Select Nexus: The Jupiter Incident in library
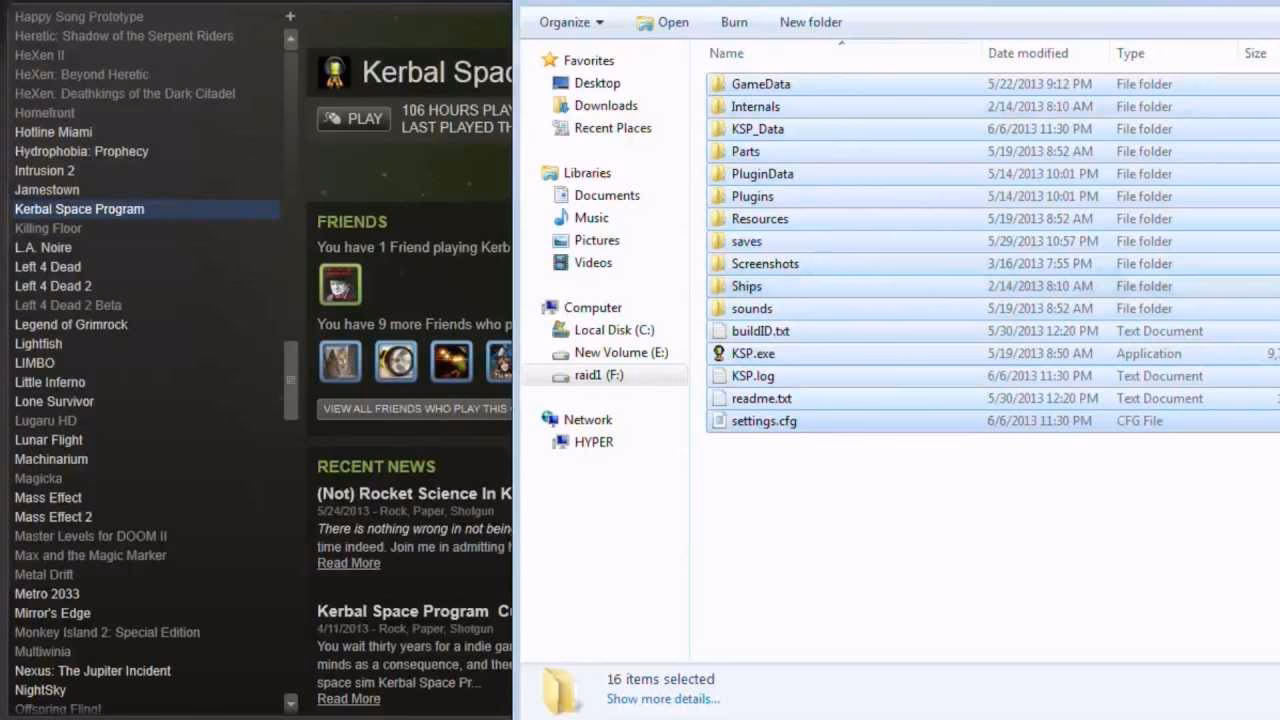The width and height of the screenshot is (1280, 720). [92, 671]
